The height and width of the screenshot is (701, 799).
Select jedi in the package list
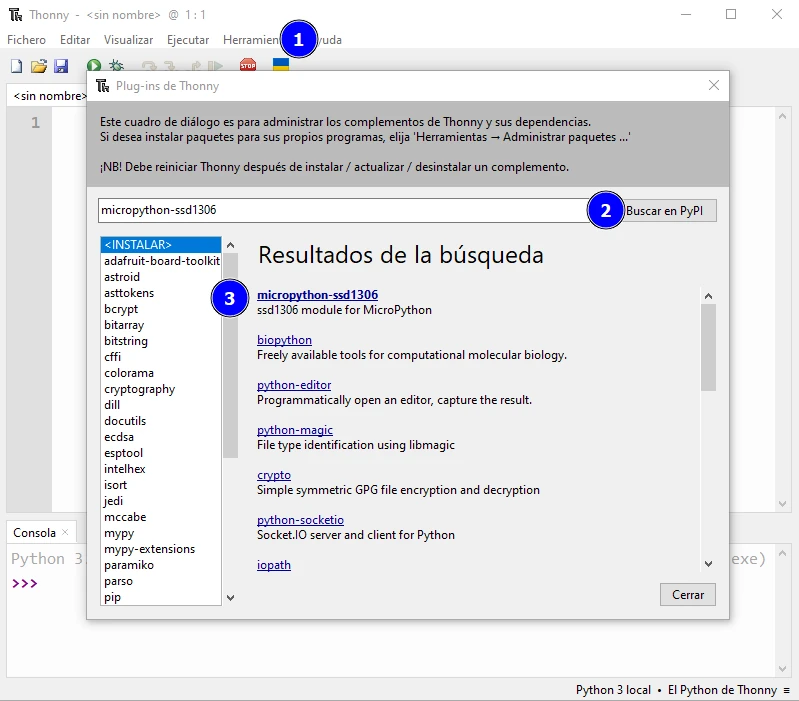161,501
